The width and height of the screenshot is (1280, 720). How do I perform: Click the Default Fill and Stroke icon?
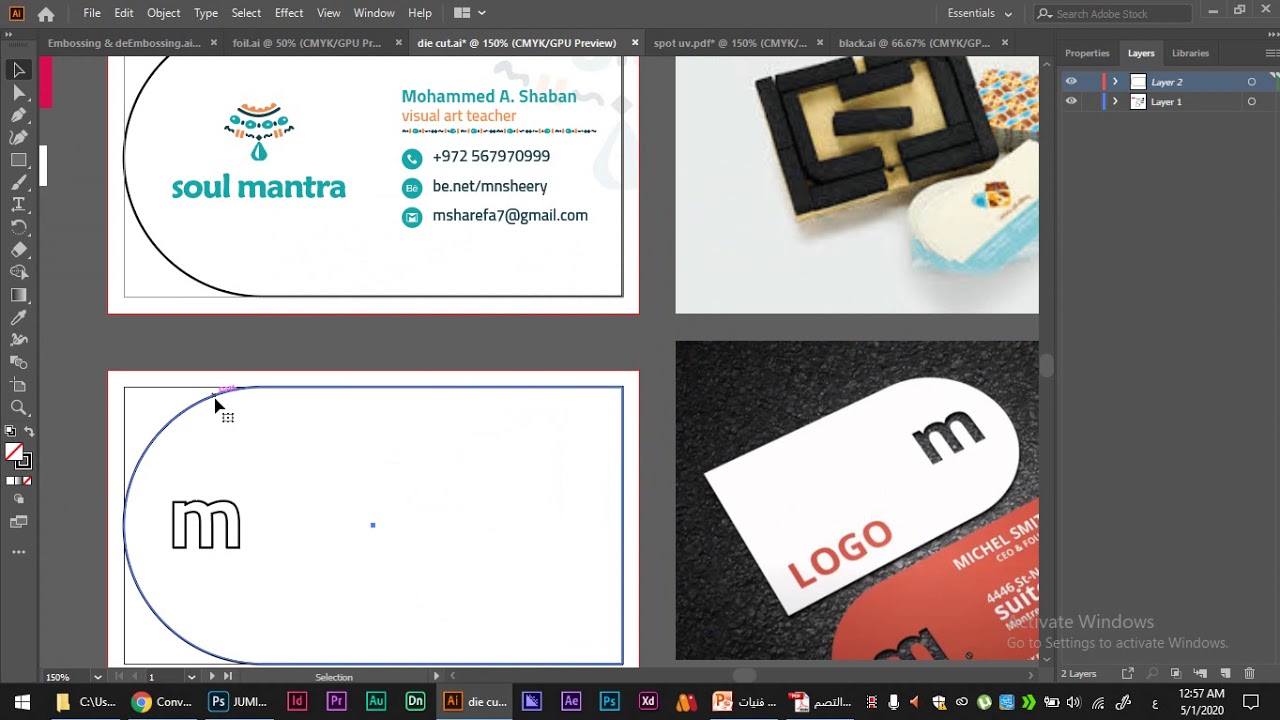coord(10,432)
